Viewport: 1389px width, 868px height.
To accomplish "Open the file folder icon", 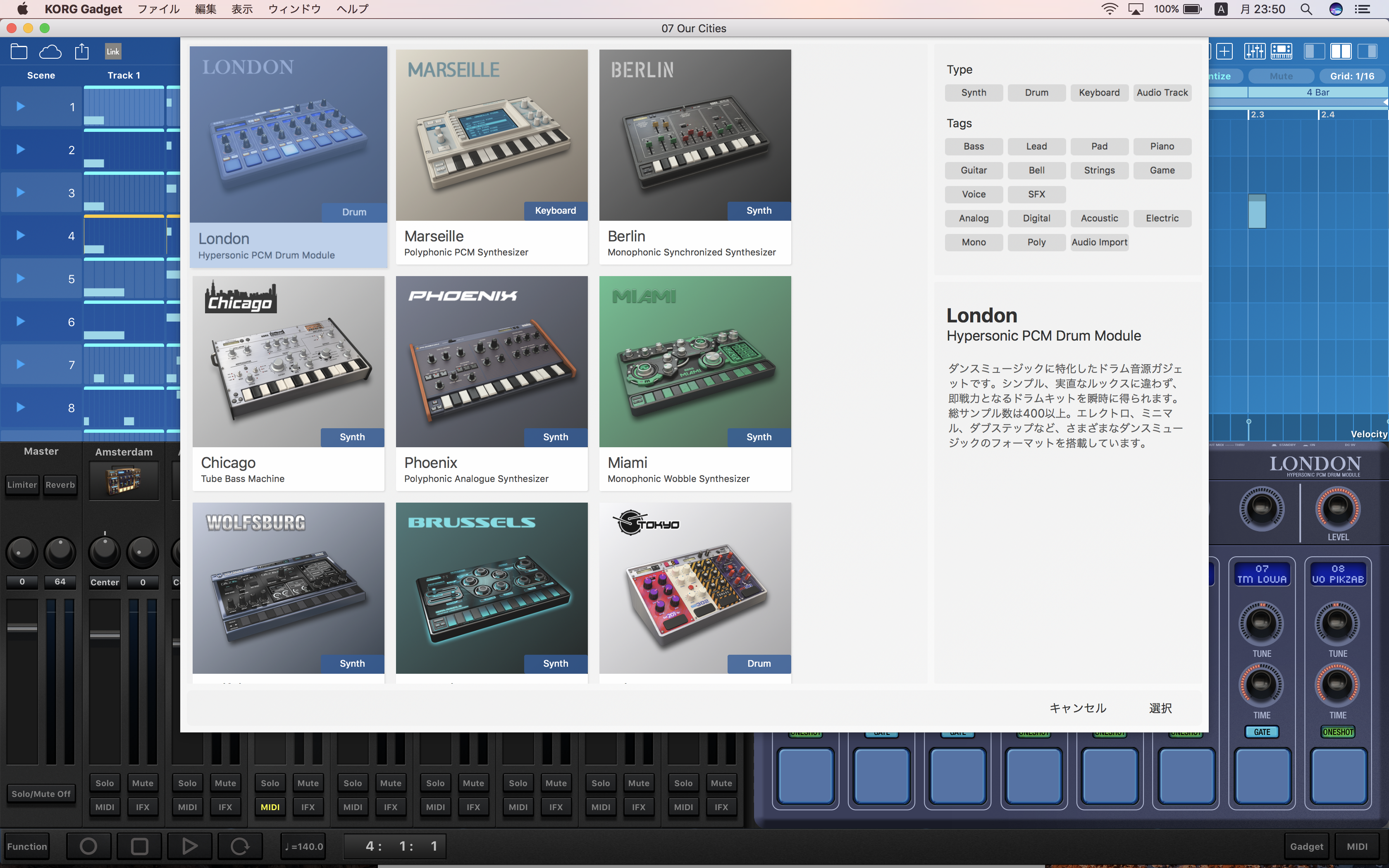I will [x=19, y=52].
